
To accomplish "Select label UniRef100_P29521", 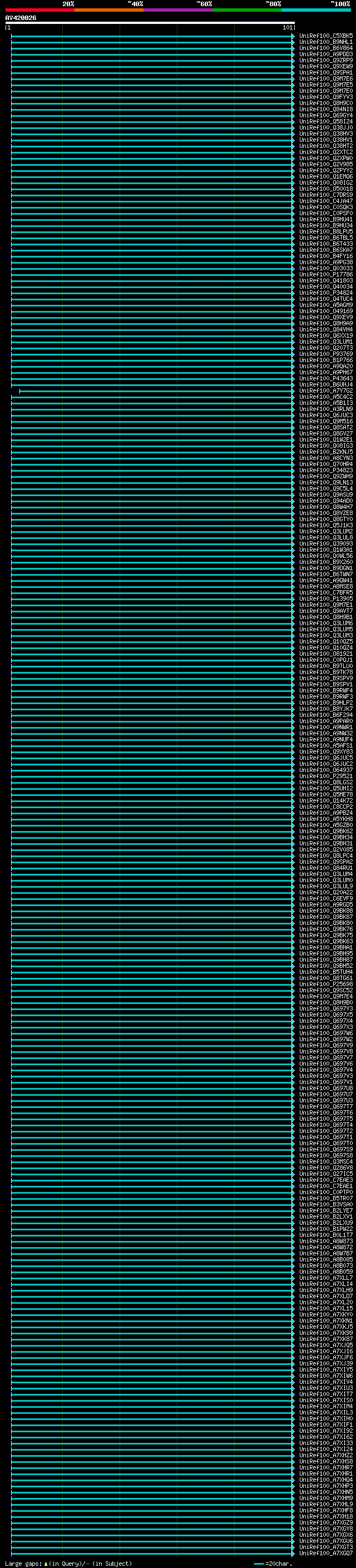I will click(326, 776).
